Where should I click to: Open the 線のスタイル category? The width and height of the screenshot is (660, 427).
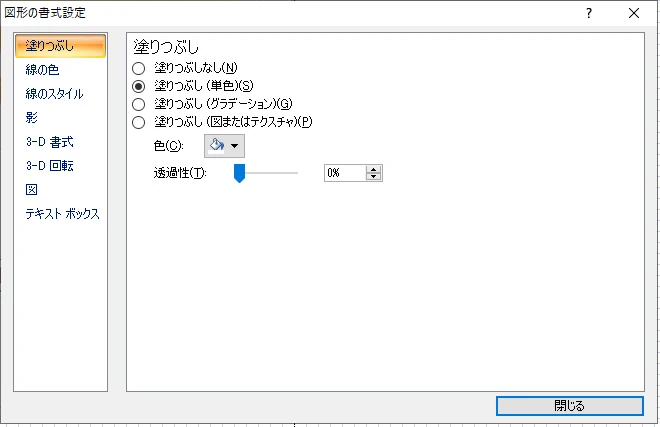(54, 94)
